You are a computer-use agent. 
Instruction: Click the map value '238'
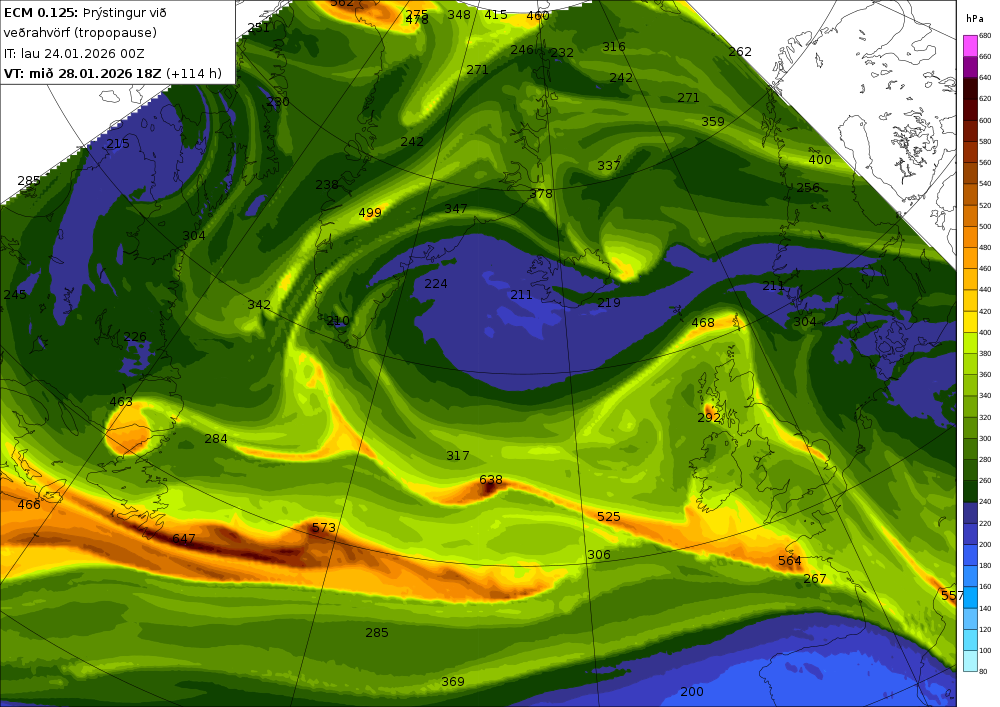click(x=327, y=184)
